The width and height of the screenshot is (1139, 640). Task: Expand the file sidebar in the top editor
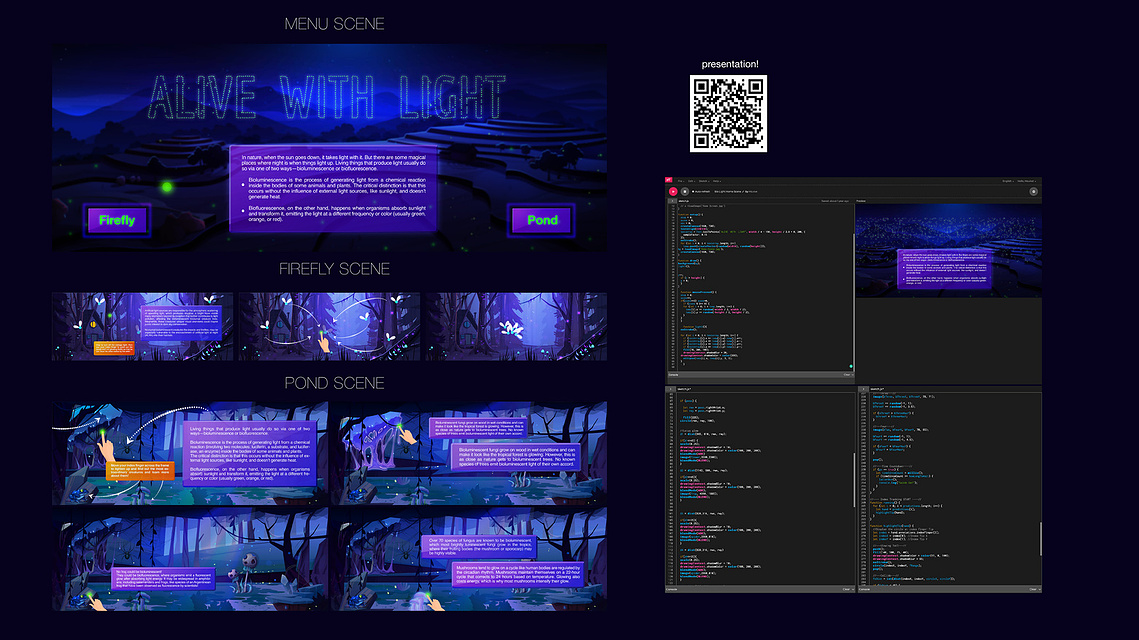pyautogui.click(x=672, y=201)
